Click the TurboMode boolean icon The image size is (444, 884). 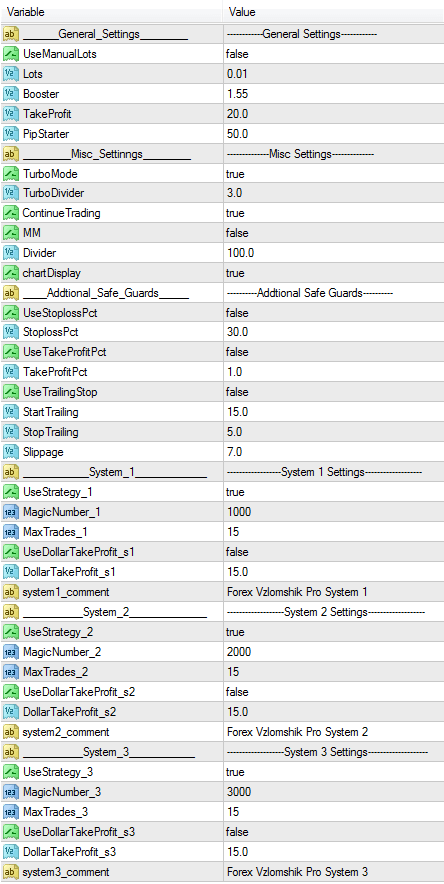pos(11,174)
